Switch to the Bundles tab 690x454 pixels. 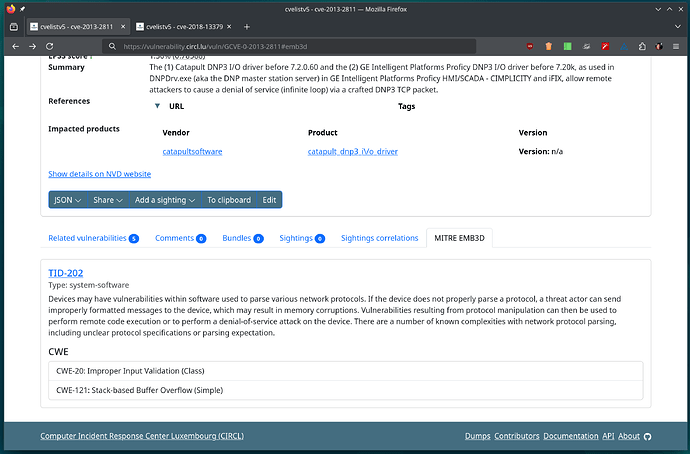point(242,238)
